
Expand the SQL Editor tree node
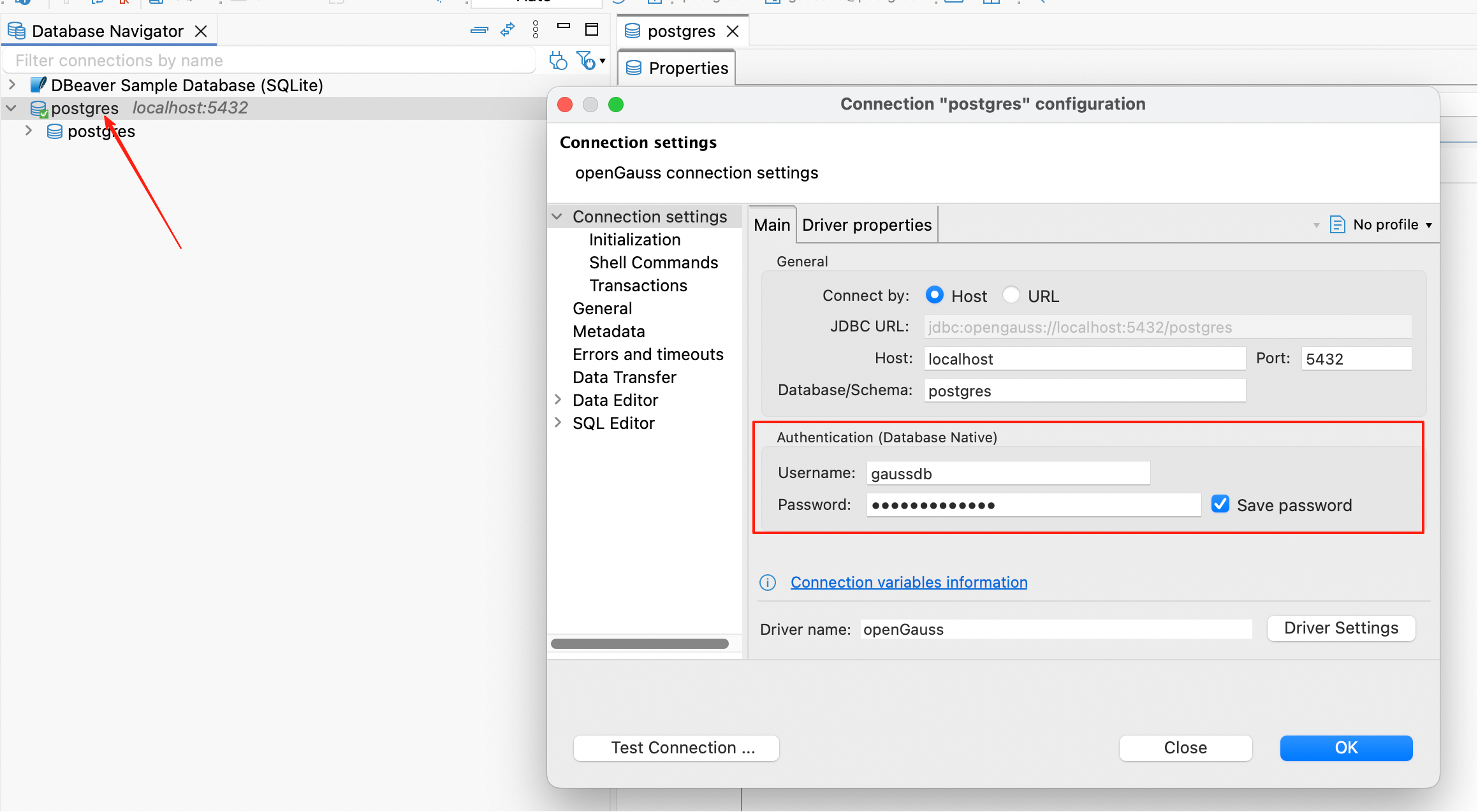[558, 423]
